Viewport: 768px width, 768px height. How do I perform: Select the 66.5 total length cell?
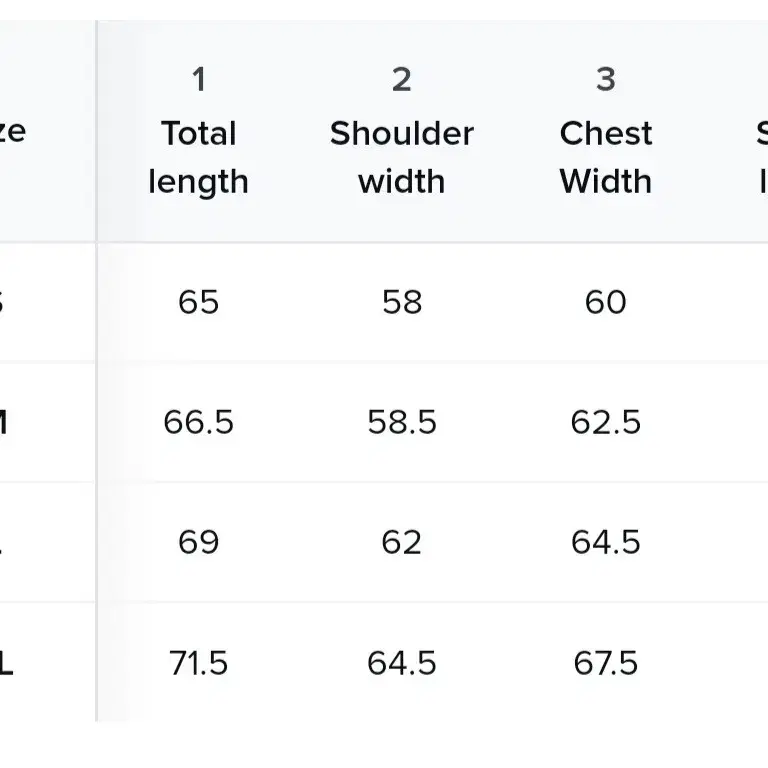tap(198, 422)
